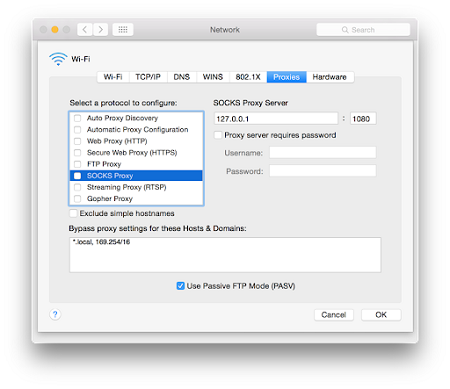Tick the Gopher Proxy checkbox
This screenshot has width=450, height=389.
pos(77,199)
